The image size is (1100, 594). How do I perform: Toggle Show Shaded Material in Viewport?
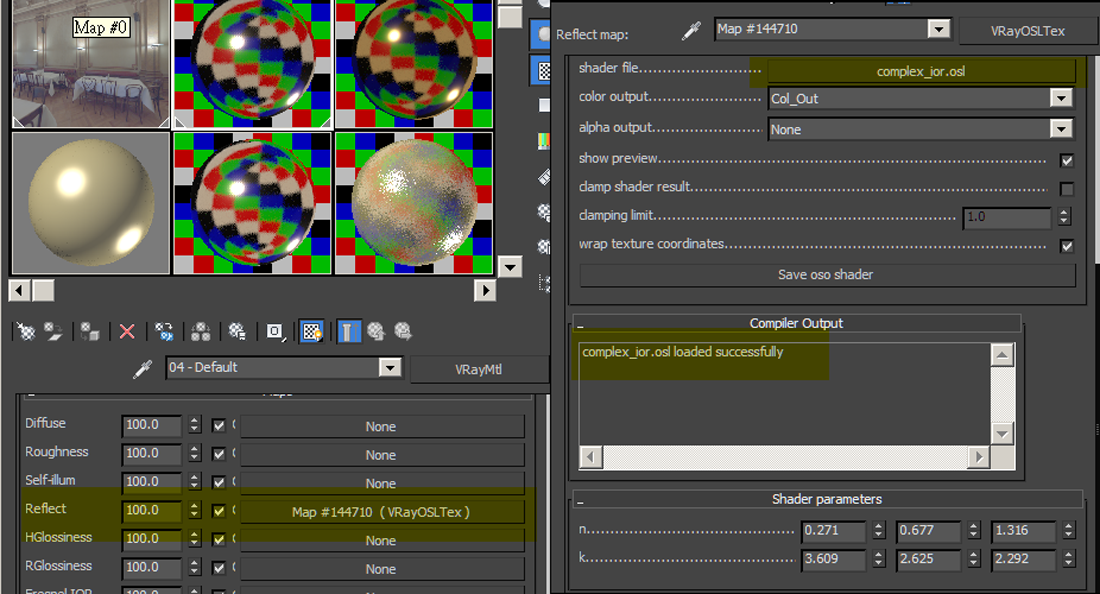311,331
